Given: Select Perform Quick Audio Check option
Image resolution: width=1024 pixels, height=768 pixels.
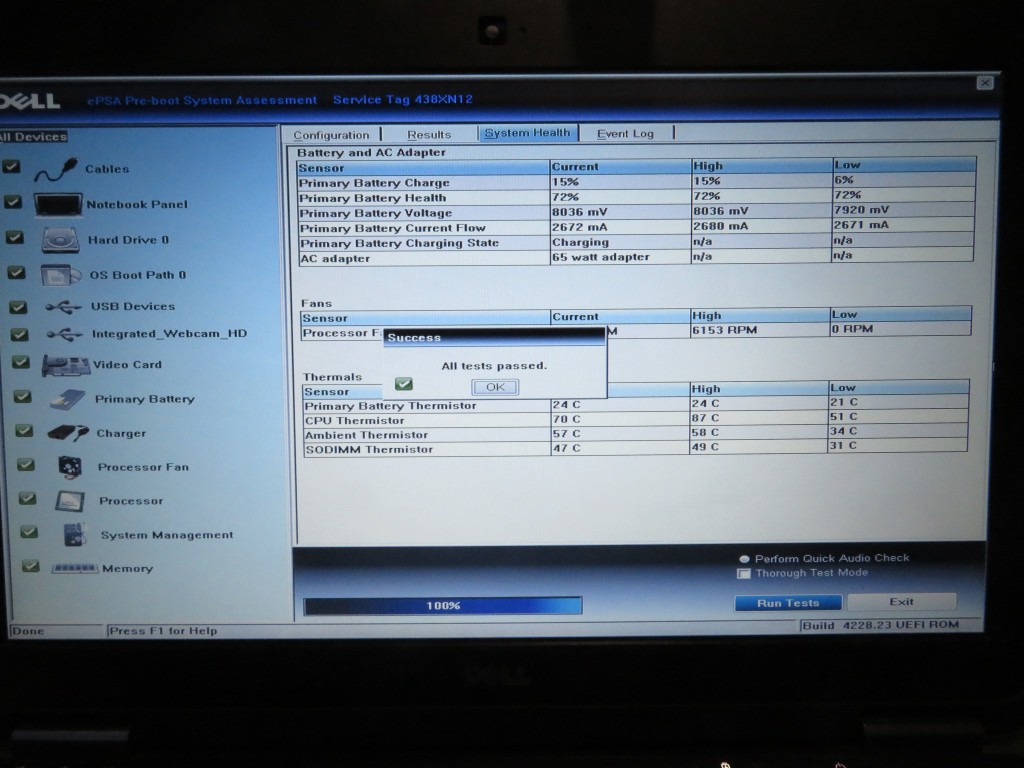Looking at the screenshot, I should point(744,559).
